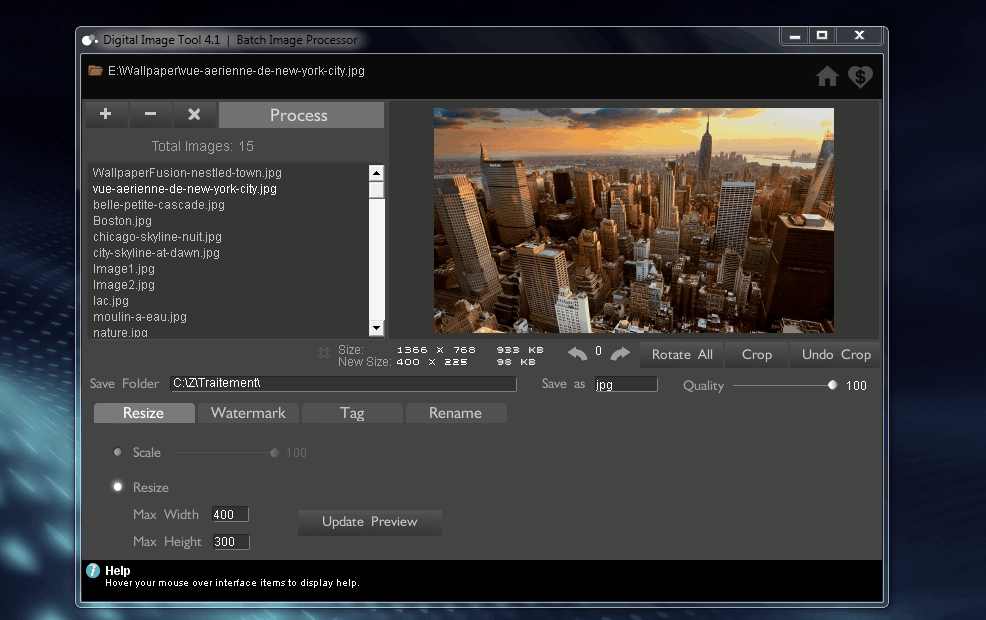
Task: Select Image2.jpg in list
Action: coord(124,285)
